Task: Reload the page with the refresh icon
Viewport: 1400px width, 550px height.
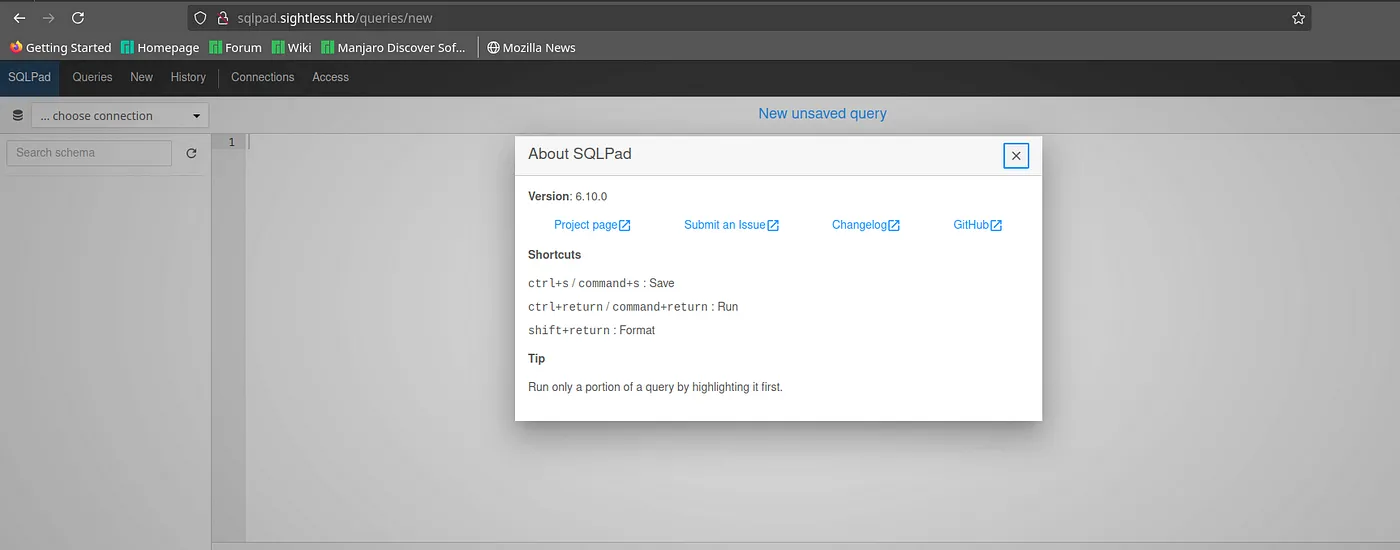Action: pos(78,18)
